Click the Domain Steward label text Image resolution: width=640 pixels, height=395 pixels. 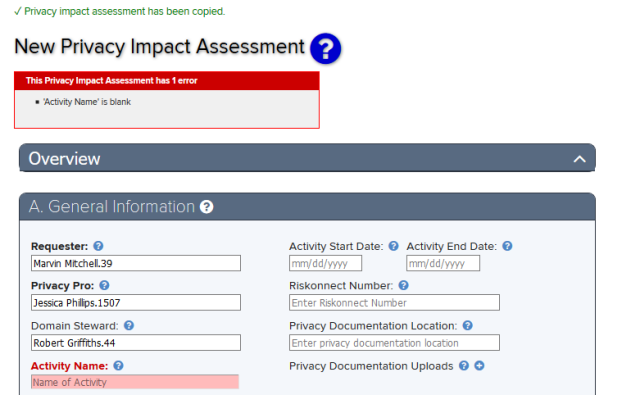[75, 326]
